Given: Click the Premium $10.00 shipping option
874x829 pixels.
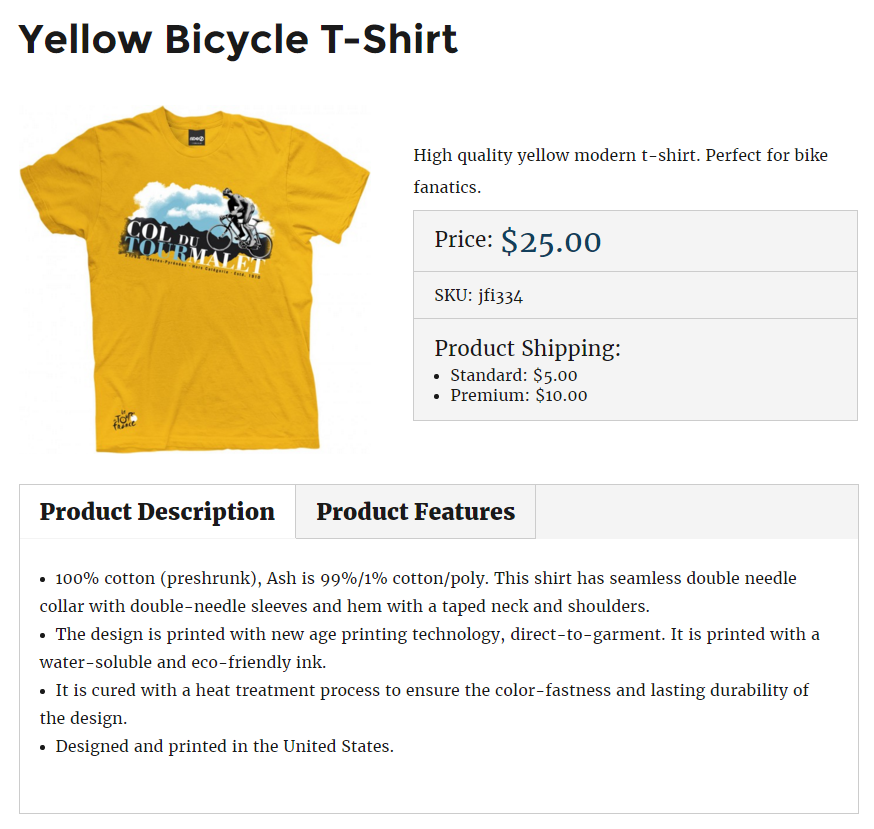Looking at the screenshot, I should click(x=518, y=395).
